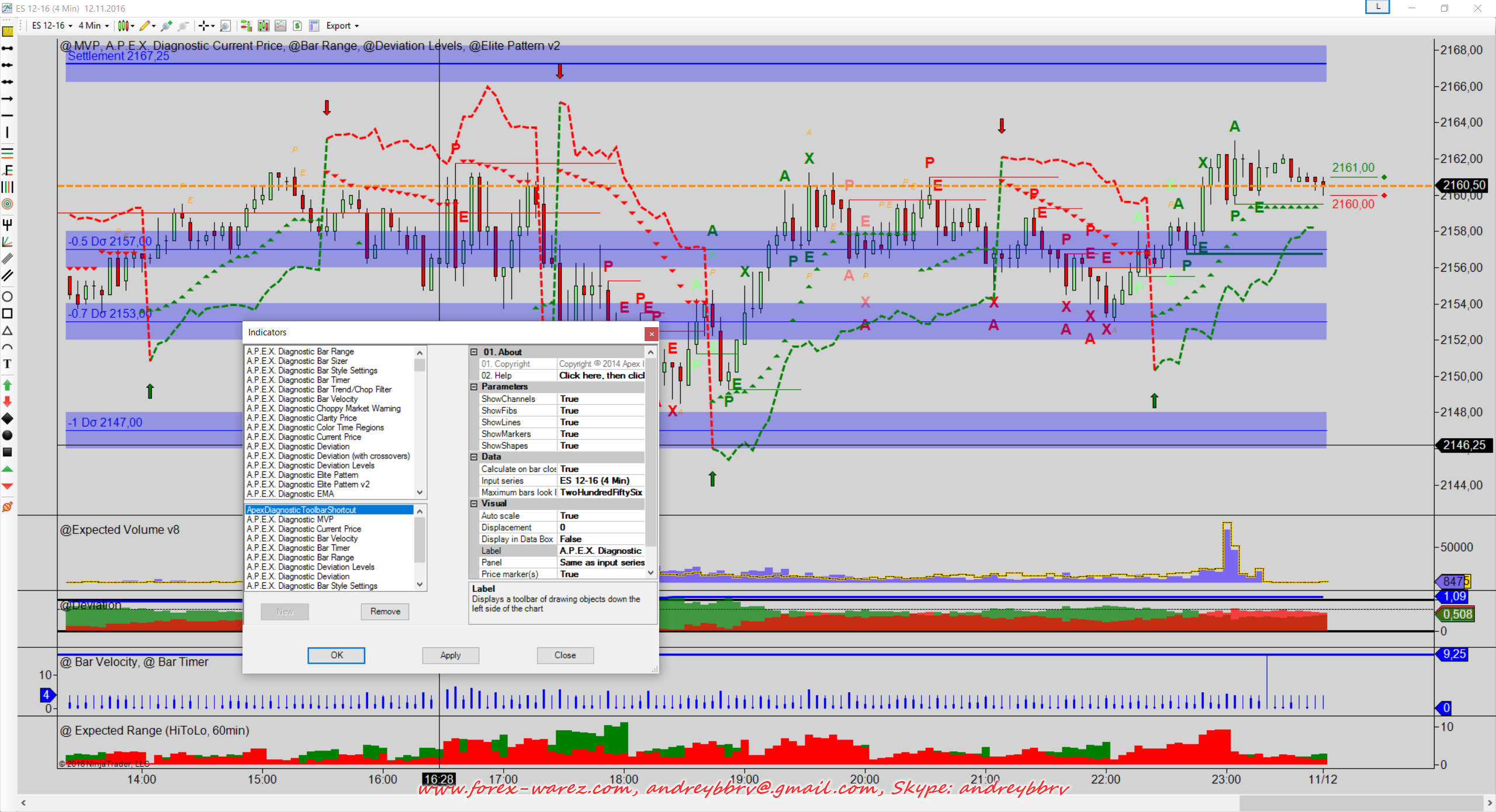Select the green Arrow Up marker tool
Screen dimensions: 1496x812
(x=8, y=385)
